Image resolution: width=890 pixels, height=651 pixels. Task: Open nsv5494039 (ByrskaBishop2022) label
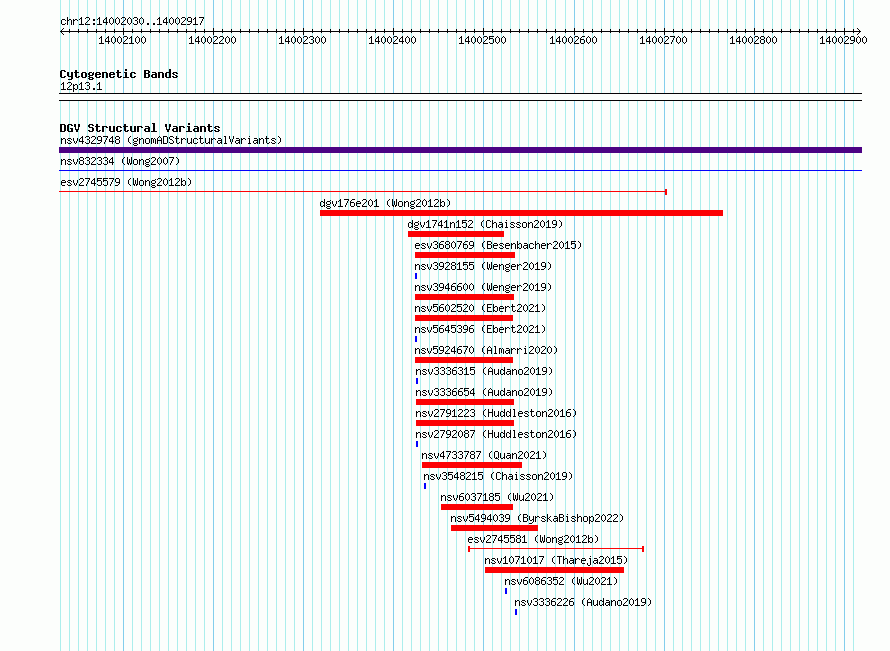(537, 518)
